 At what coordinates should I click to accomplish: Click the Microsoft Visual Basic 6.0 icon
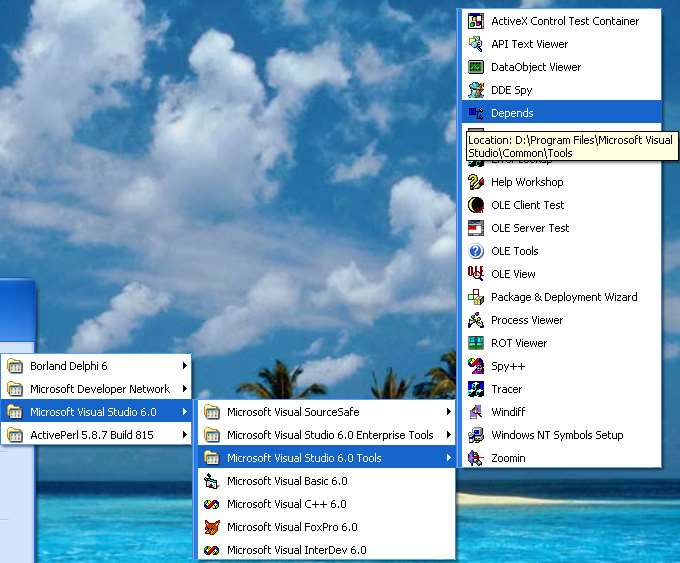pyautogui.click(x=212, y=481)
